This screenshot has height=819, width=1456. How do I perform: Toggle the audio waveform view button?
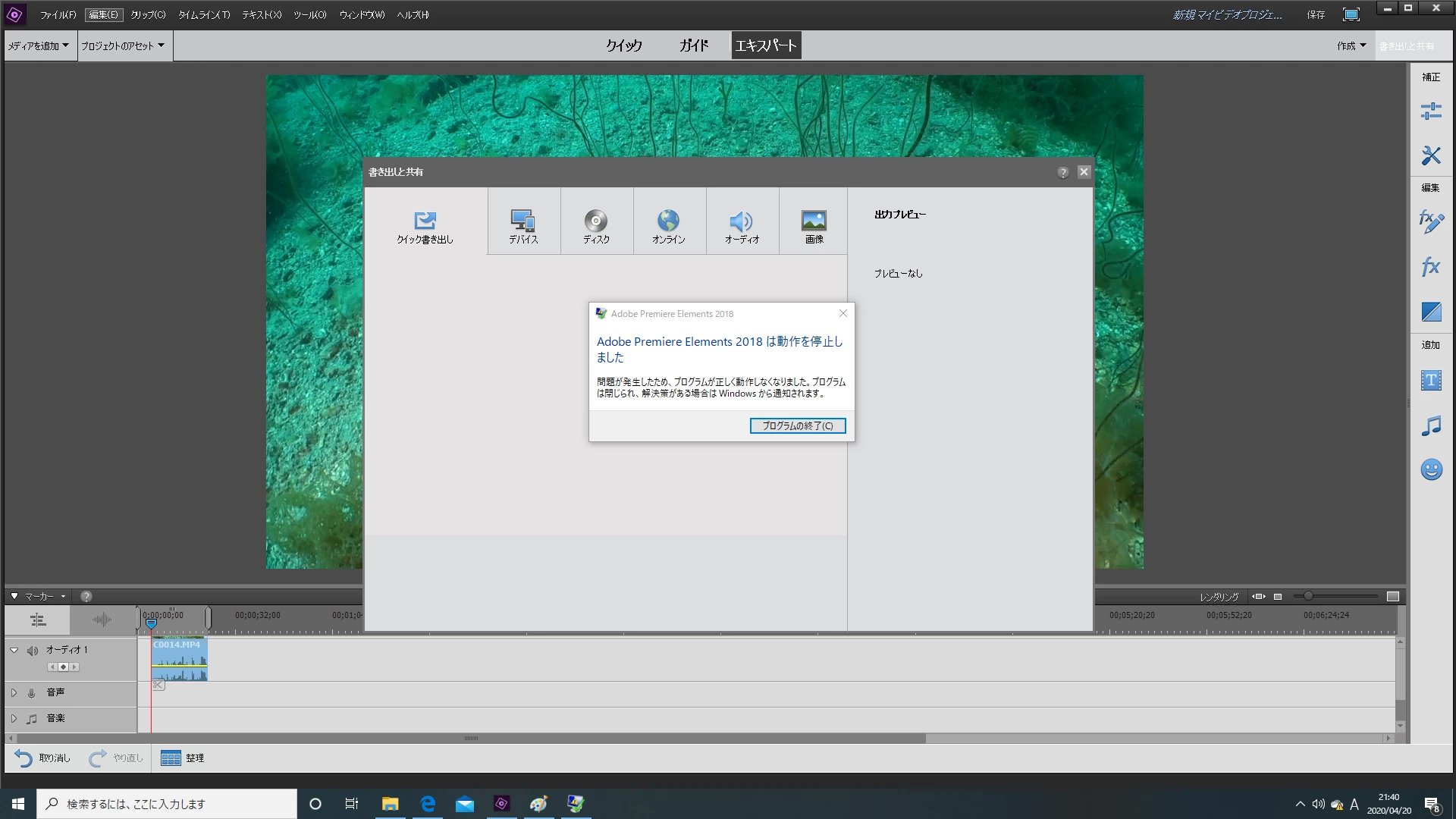[102, 620]
